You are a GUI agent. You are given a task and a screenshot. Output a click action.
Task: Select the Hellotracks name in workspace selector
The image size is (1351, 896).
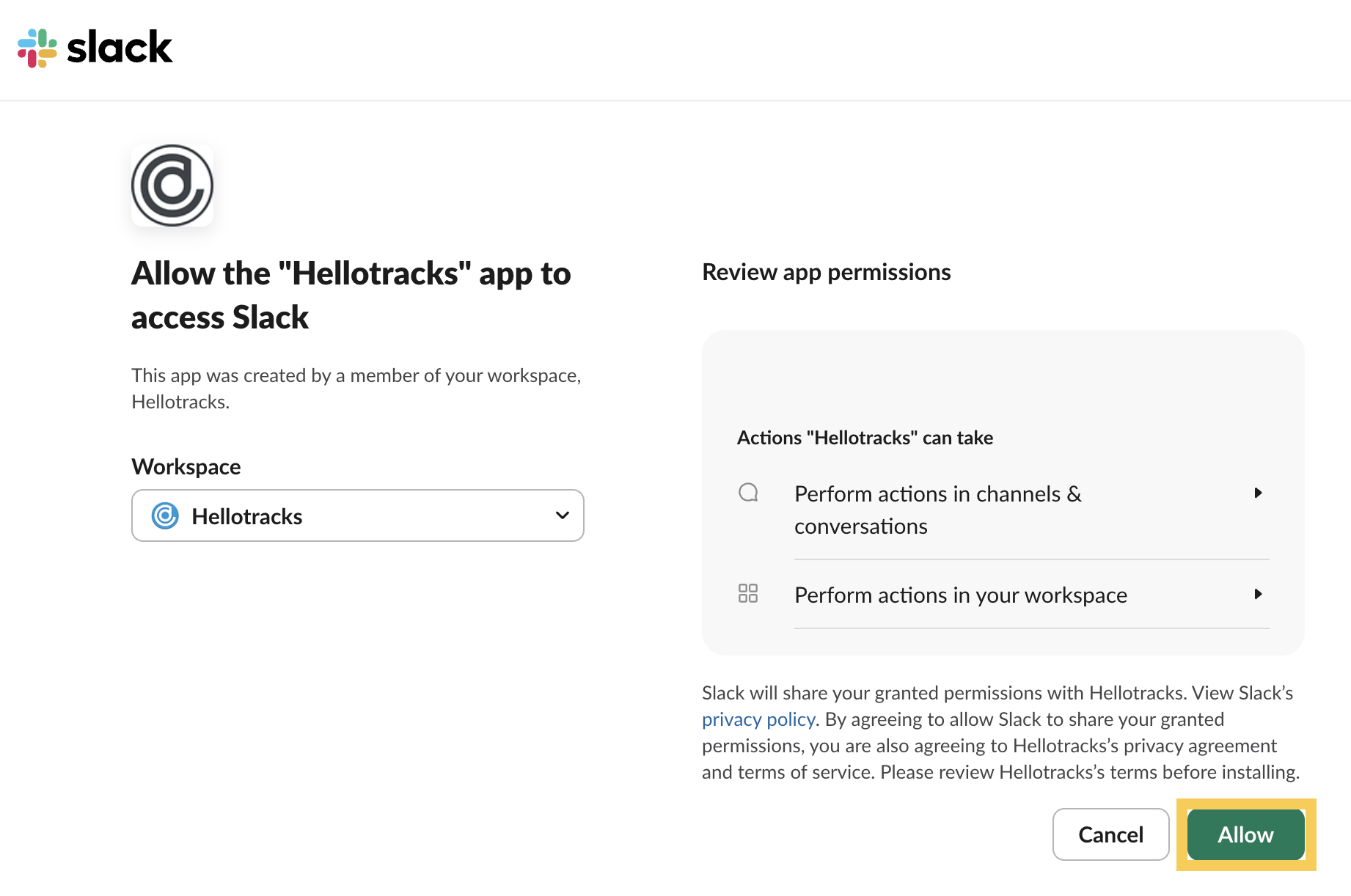coord(246,517)
